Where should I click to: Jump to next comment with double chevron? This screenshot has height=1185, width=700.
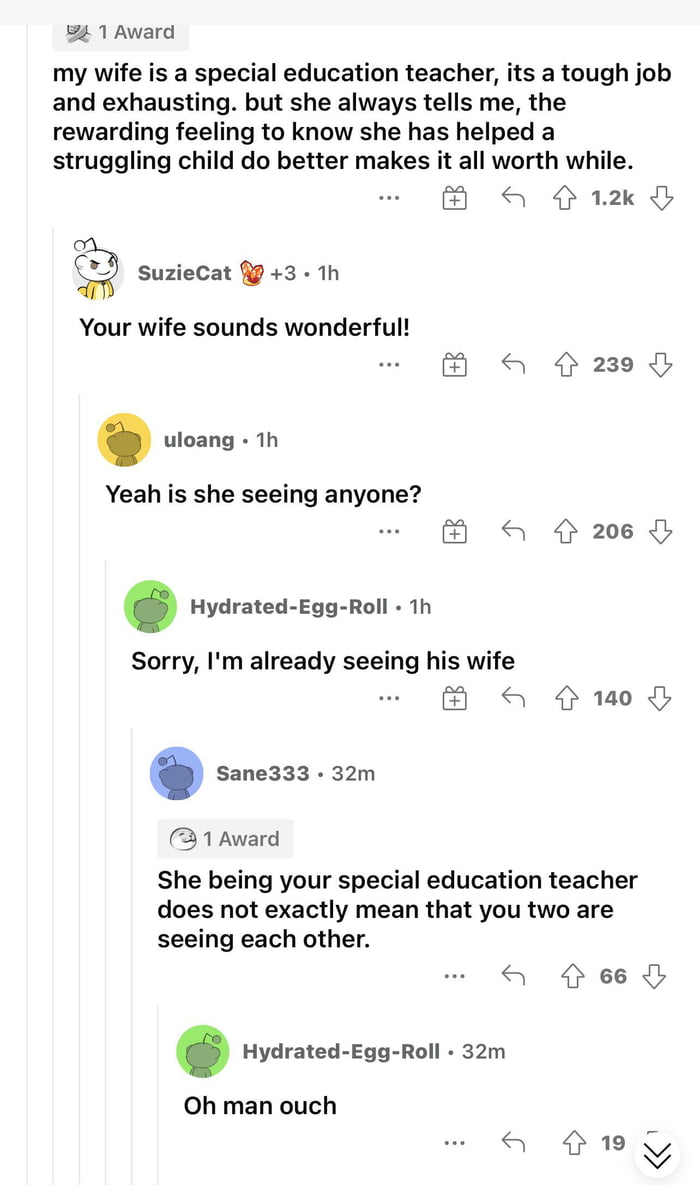[x=657, y=1155]
